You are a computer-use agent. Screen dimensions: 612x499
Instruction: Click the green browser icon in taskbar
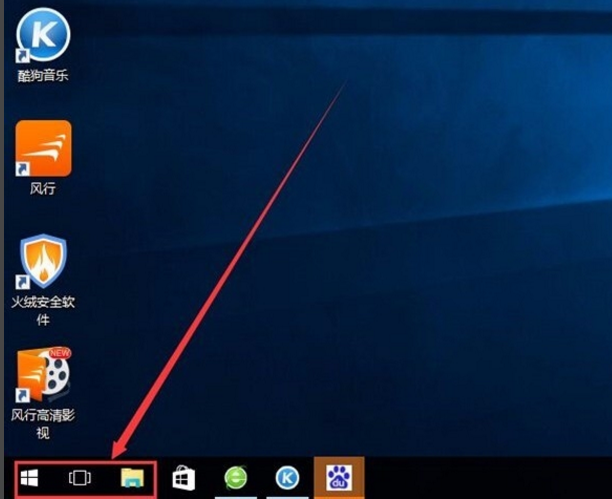coord(236,478)
